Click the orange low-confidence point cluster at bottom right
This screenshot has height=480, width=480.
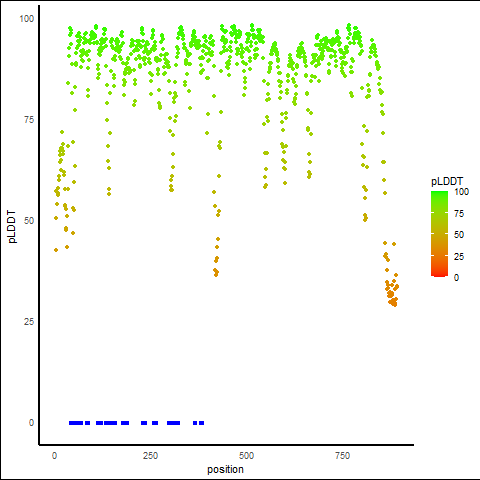click(392, 293)
